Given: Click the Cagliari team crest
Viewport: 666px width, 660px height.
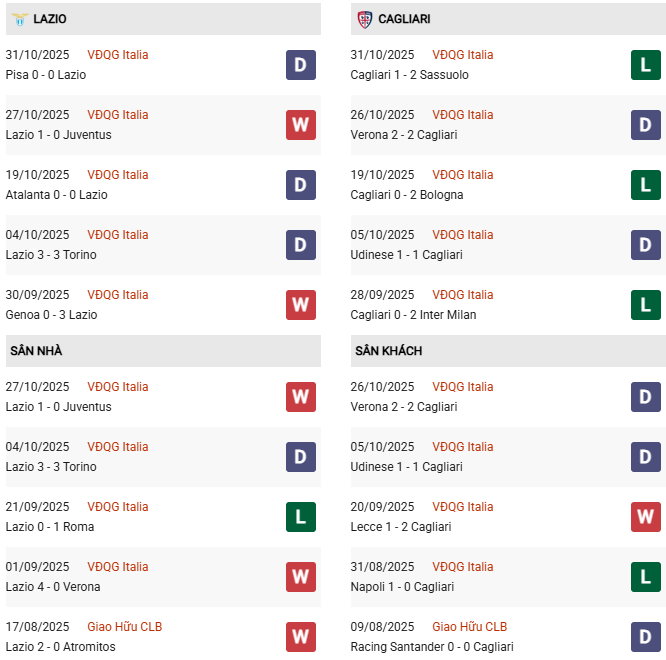Looking at the screenshot, I should [364, 19].
